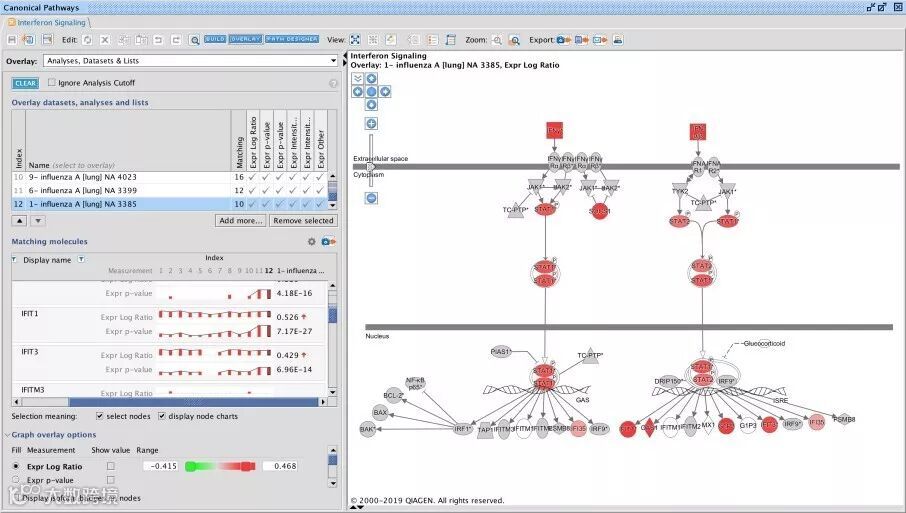Screen dimensions: 906x513
Task: Click the OVERLAY toolbar button
Action: pos(246,39)
